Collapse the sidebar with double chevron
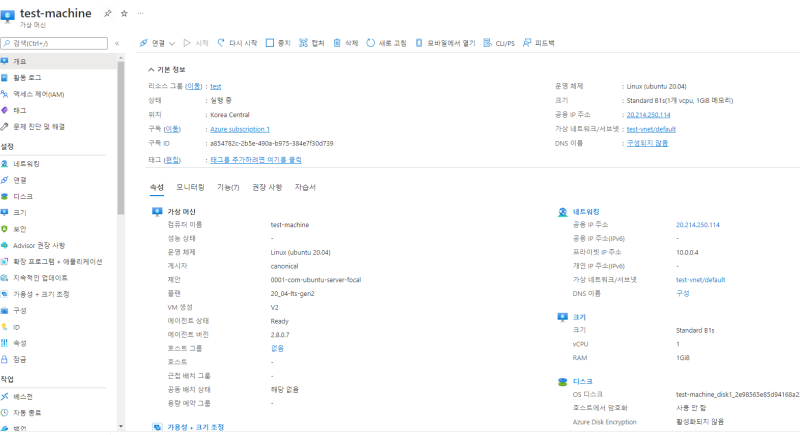Image resolution: width=800 pixels, height=435 pixels. pyautogui.click(x=117, y=43)
